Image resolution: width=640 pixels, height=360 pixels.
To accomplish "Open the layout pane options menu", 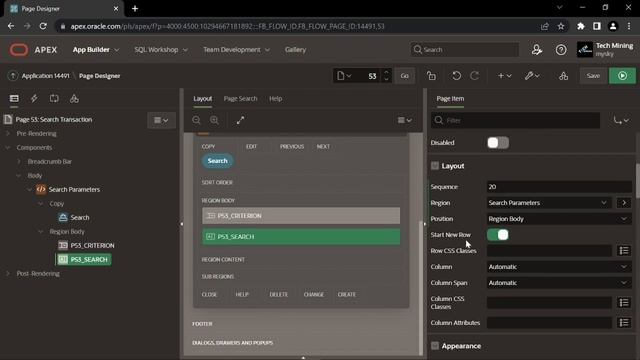I will point(404,120).
